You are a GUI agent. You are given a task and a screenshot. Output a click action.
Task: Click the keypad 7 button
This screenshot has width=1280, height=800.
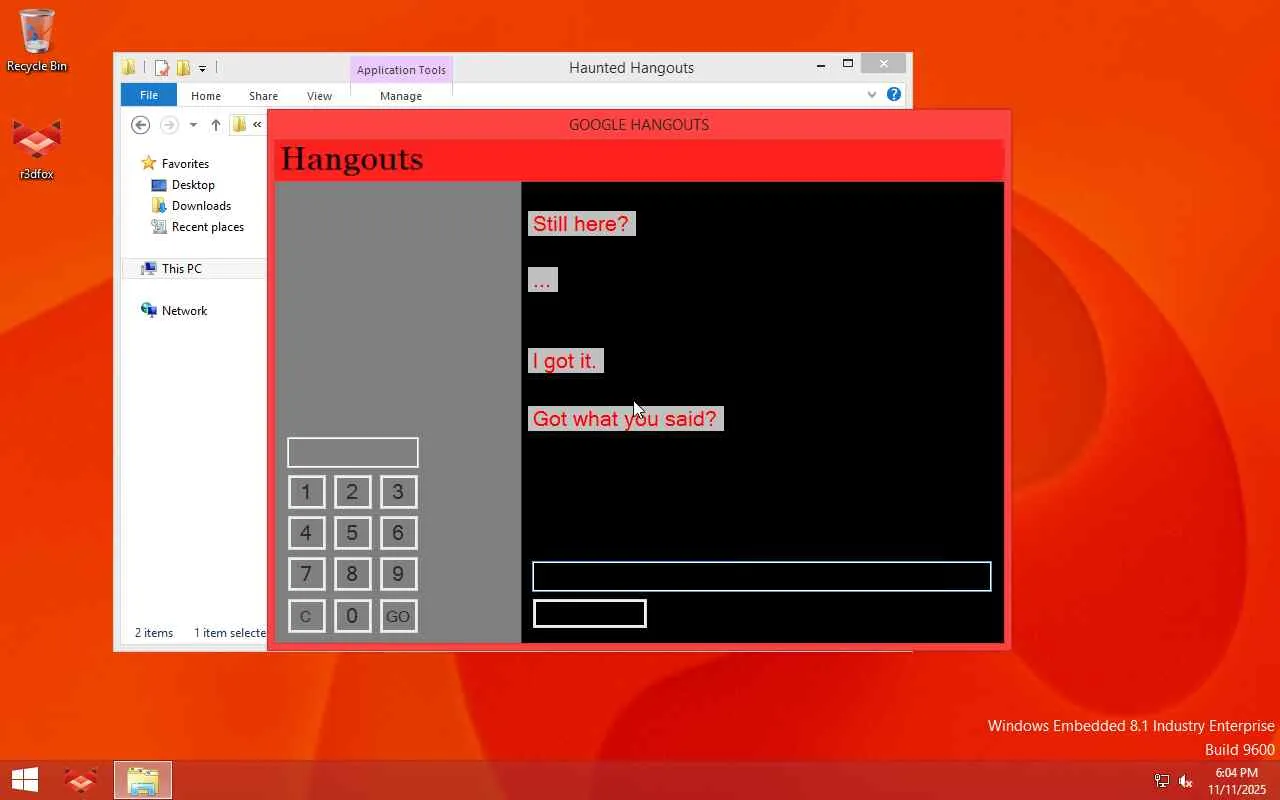pyautogui.click(x=306, y=574)
